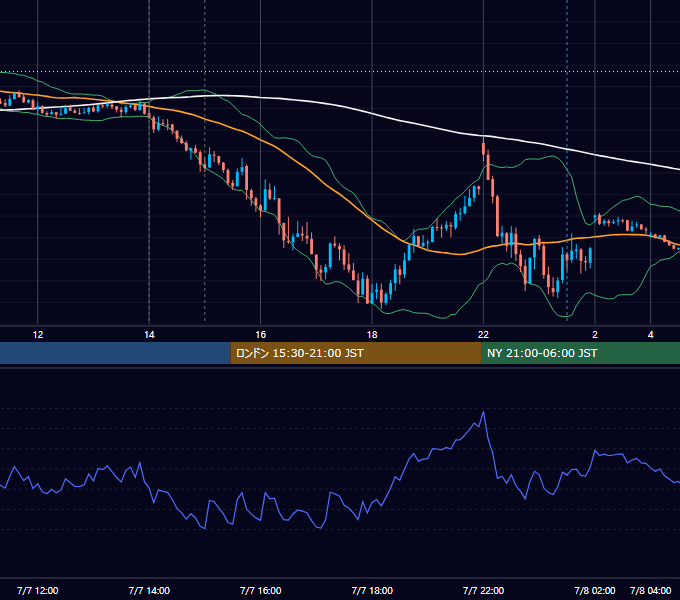
Task: Click the hour label 4 on price chart axis
Action: [x=650, y=334]
